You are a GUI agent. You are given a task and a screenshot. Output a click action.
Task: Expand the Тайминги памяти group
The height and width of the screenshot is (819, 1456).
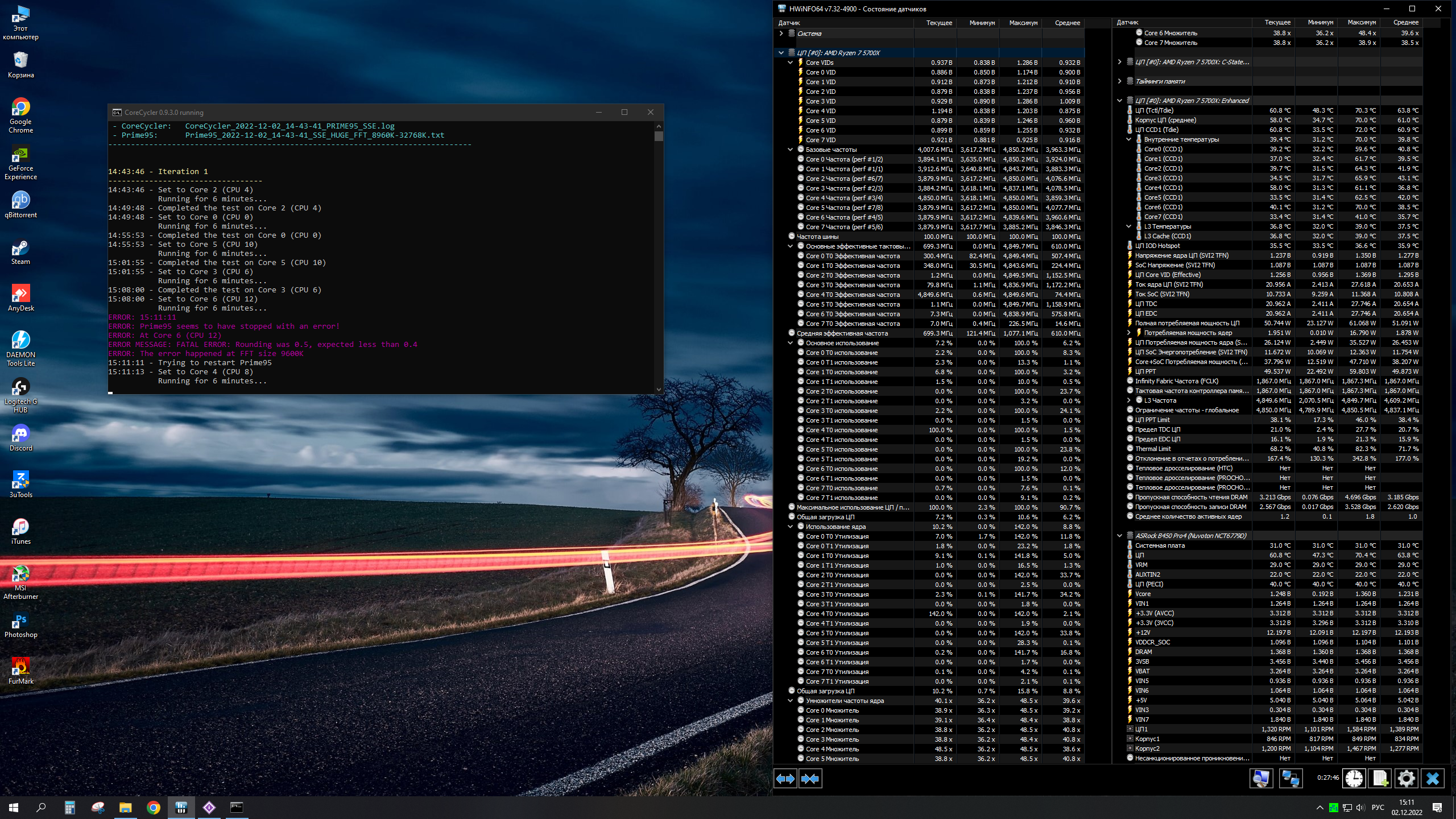1119,81
